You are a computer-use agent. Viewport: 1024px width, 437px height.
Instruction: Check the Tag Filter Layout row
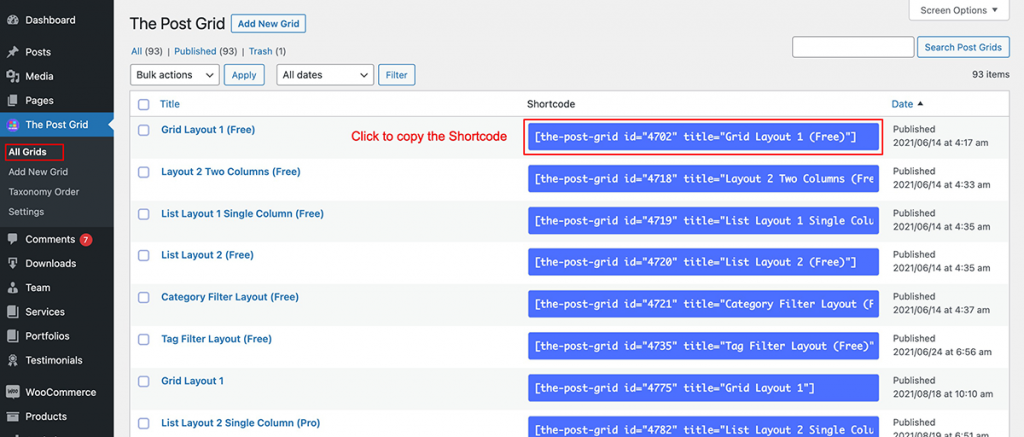coord(144,339)
